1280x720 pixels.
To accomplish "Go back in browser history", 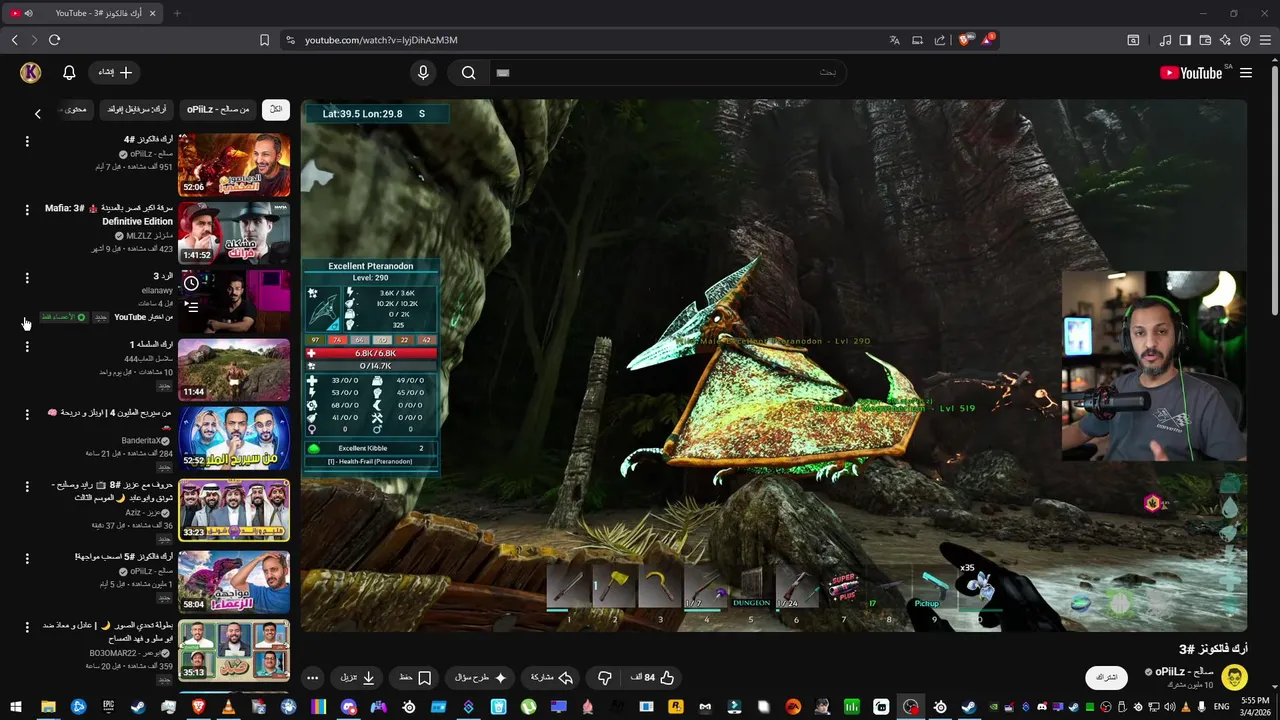I will pyautogui.click(x=14, y=40).
